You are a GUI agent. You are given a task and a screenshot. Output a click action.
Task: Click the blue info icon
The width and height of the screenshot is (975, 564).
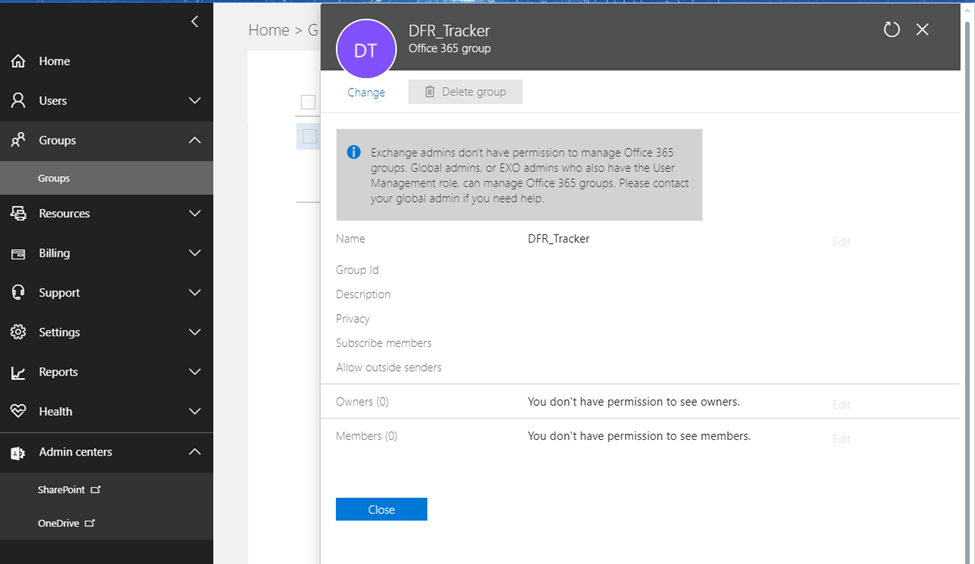click(x=354, y=152)
